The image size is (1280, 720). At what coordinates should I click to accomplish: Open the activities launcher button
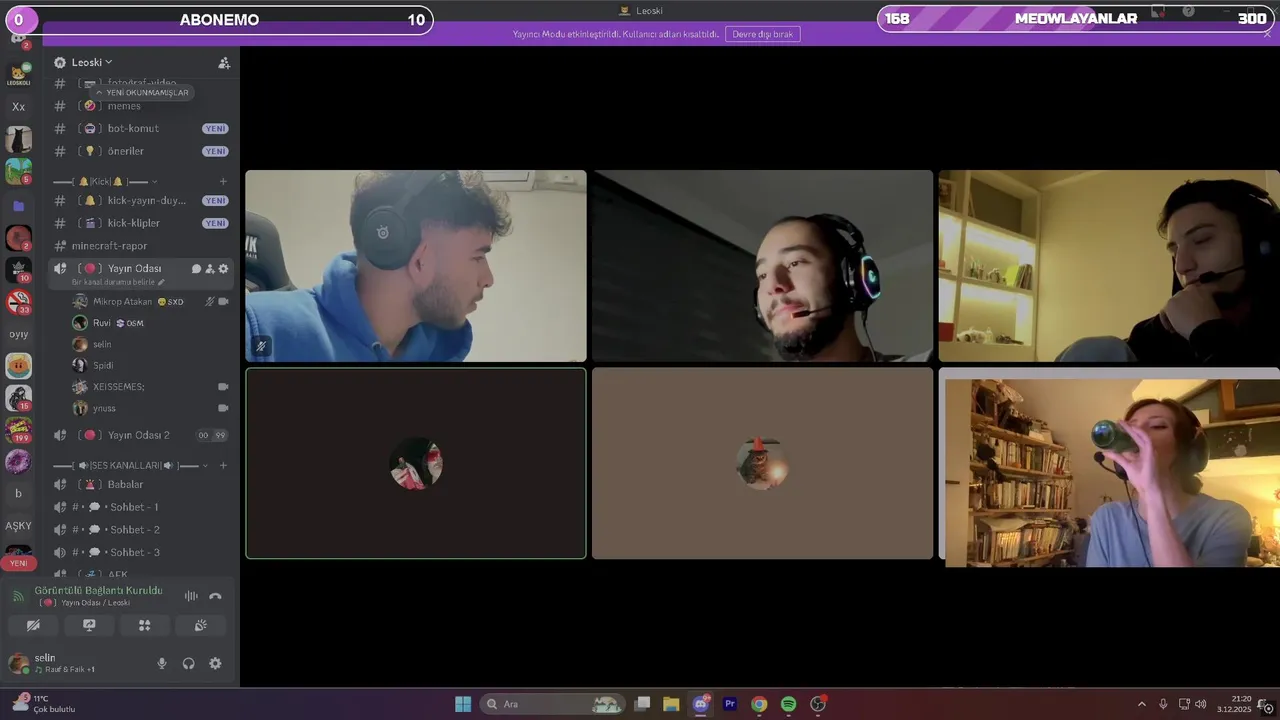pos(144,625)
